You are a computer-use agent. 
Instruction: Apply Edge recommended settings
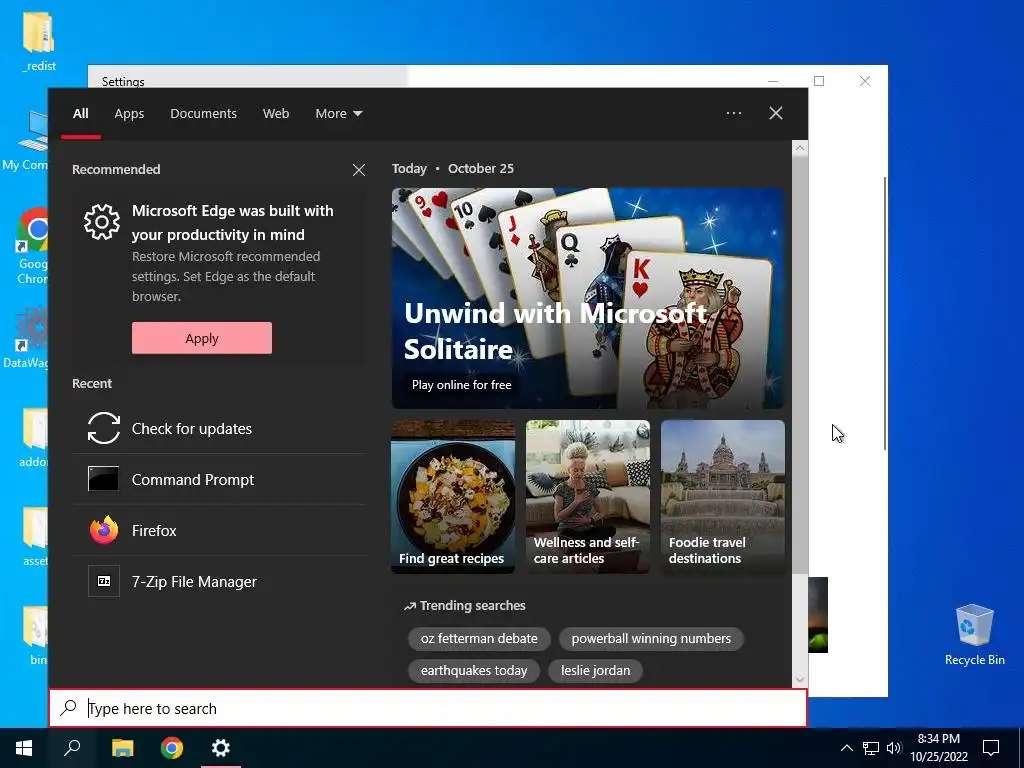pos(202,338)
